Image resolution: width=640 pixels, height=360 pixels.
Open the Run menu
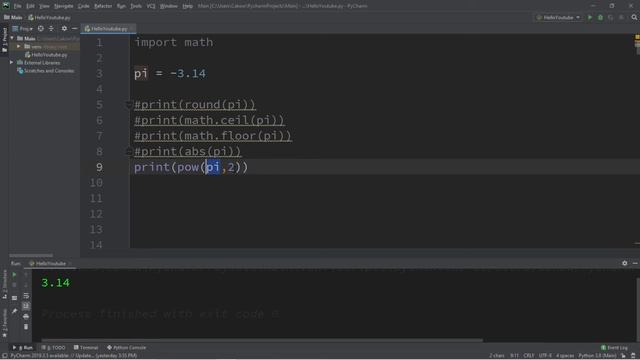pos(121,6)
